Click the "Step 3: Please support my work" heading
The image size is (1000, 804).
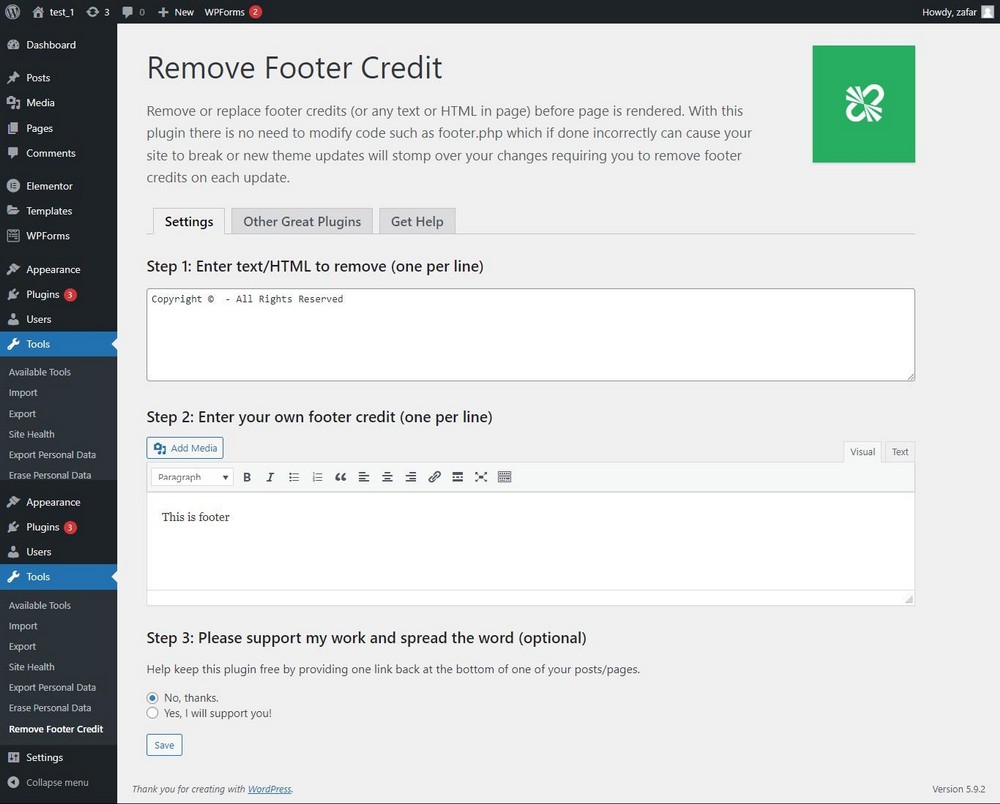pyautogui.click(x=366, y=638)
